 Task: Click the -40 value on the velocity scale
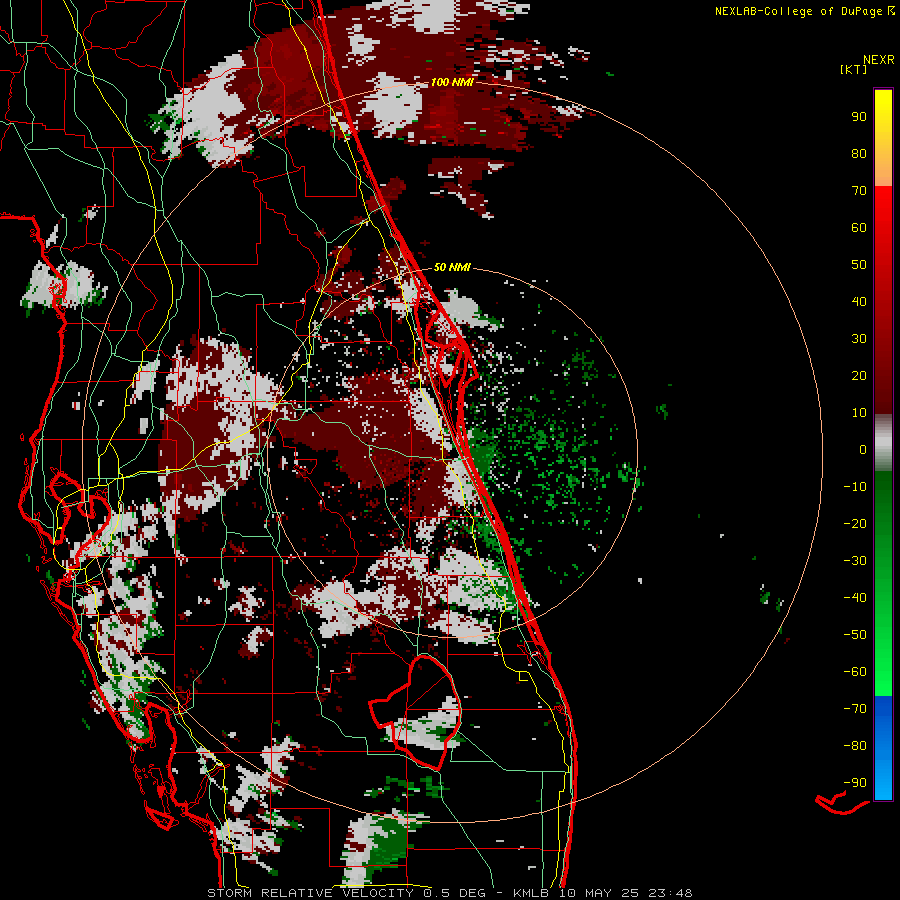pyautogui.click(x=855, y=598)
